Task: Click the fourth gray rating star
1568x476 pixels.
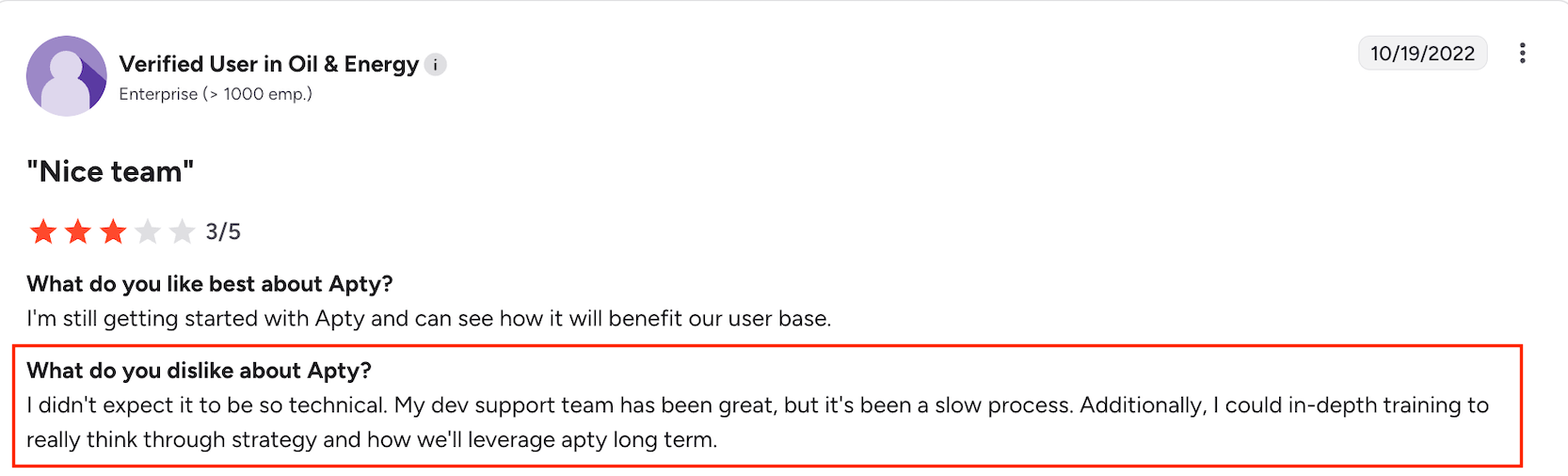Action: (x=148, y=231)
